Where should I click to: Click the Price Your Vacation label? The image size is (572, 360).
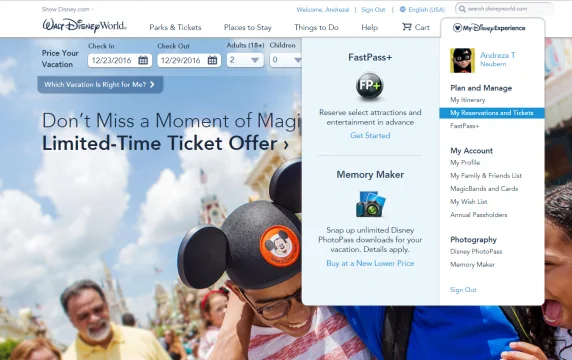pyautogui.click(x=60, y=59)
